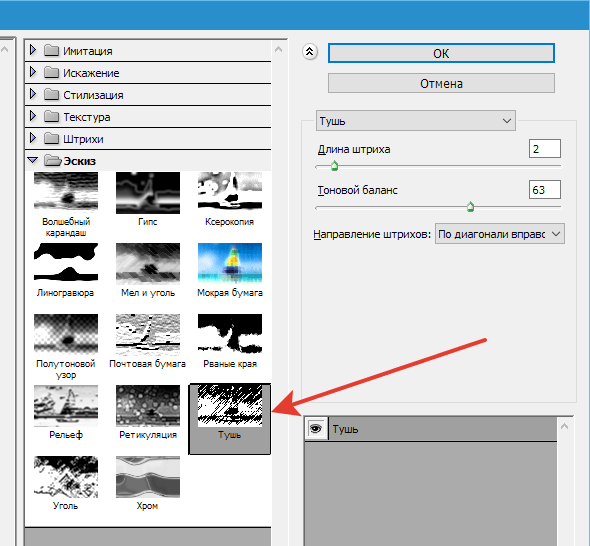Pick the Мокрая бумага filter thumbnail
This screenshot has height=546, width=590.
pos(230,263)
